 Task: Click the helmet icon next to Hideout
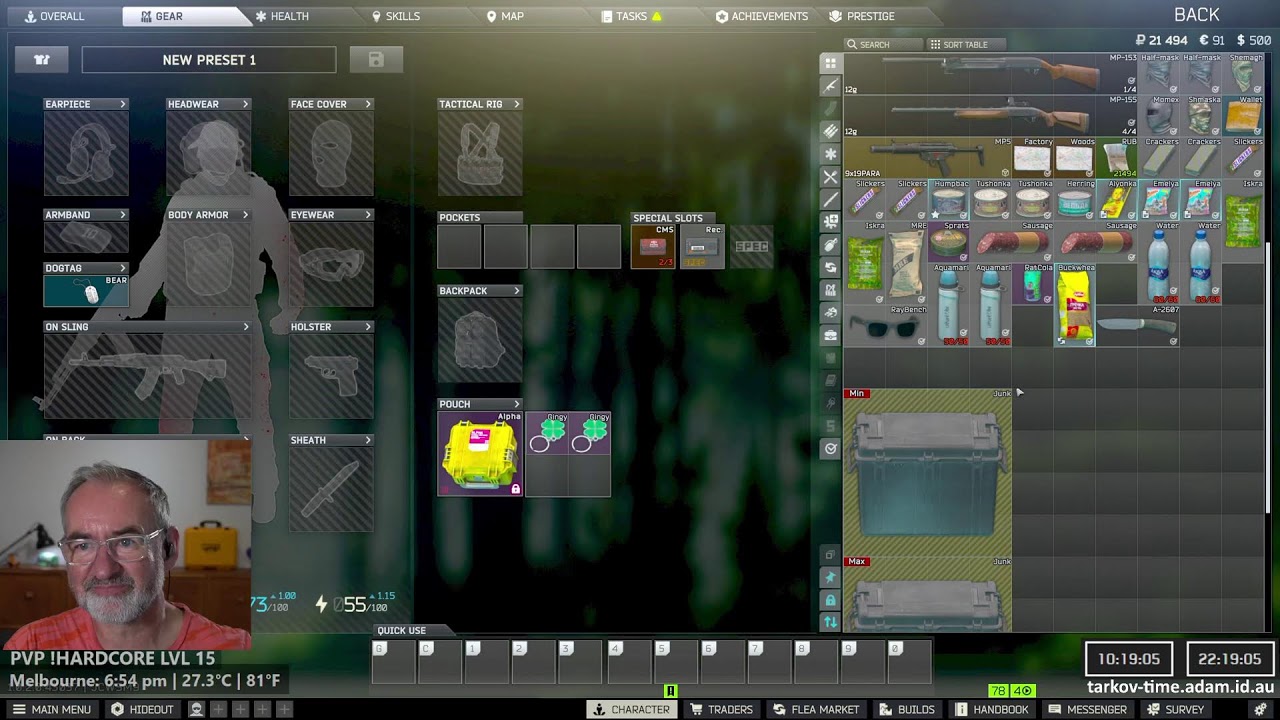coord(196,709)
